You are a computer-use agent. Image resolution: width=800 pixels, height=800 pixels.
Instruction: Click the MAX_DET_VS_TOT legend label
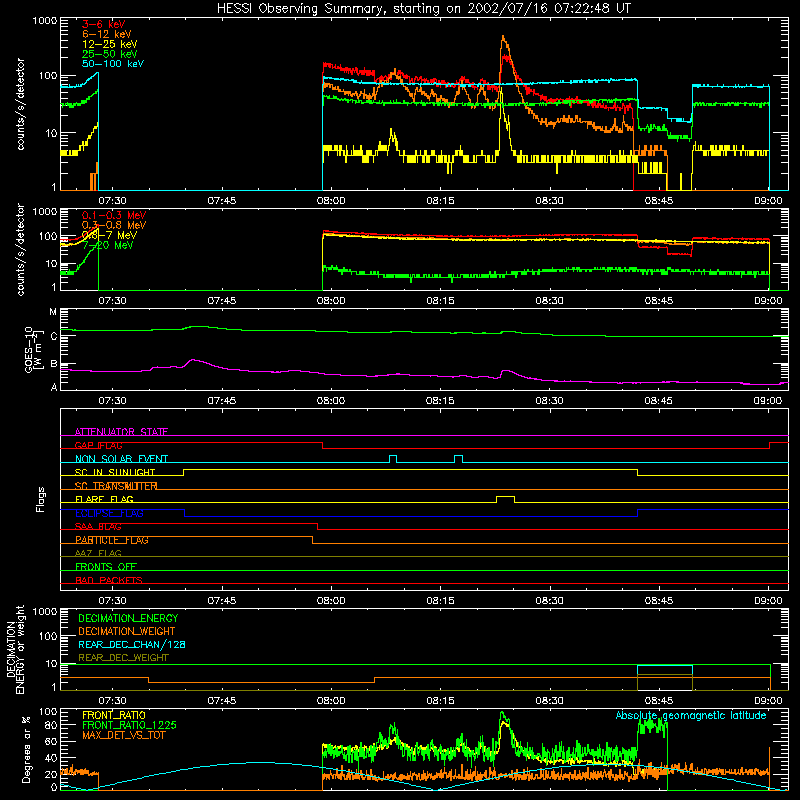[124, 735]
